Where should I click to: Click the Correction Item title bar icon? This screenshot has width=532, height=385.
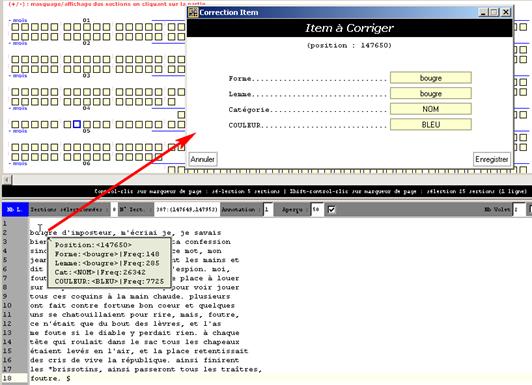pyautogui.click(x=193, y=12)
